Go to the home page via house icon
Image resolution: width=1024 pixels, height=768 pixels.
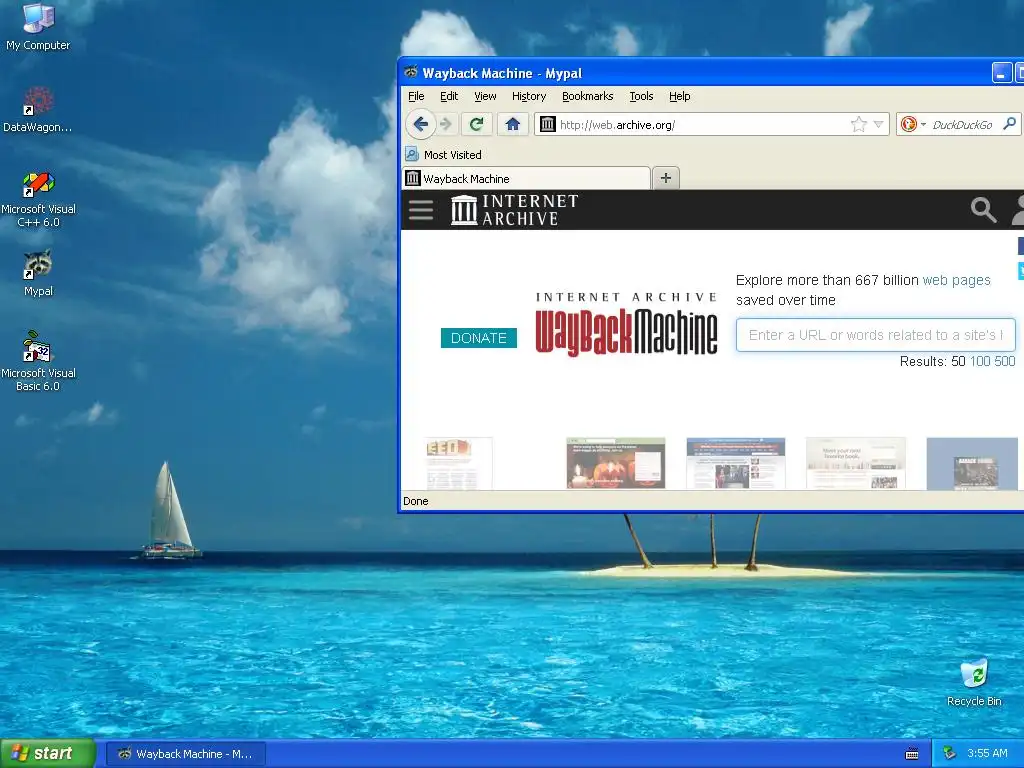click(513, 124)
